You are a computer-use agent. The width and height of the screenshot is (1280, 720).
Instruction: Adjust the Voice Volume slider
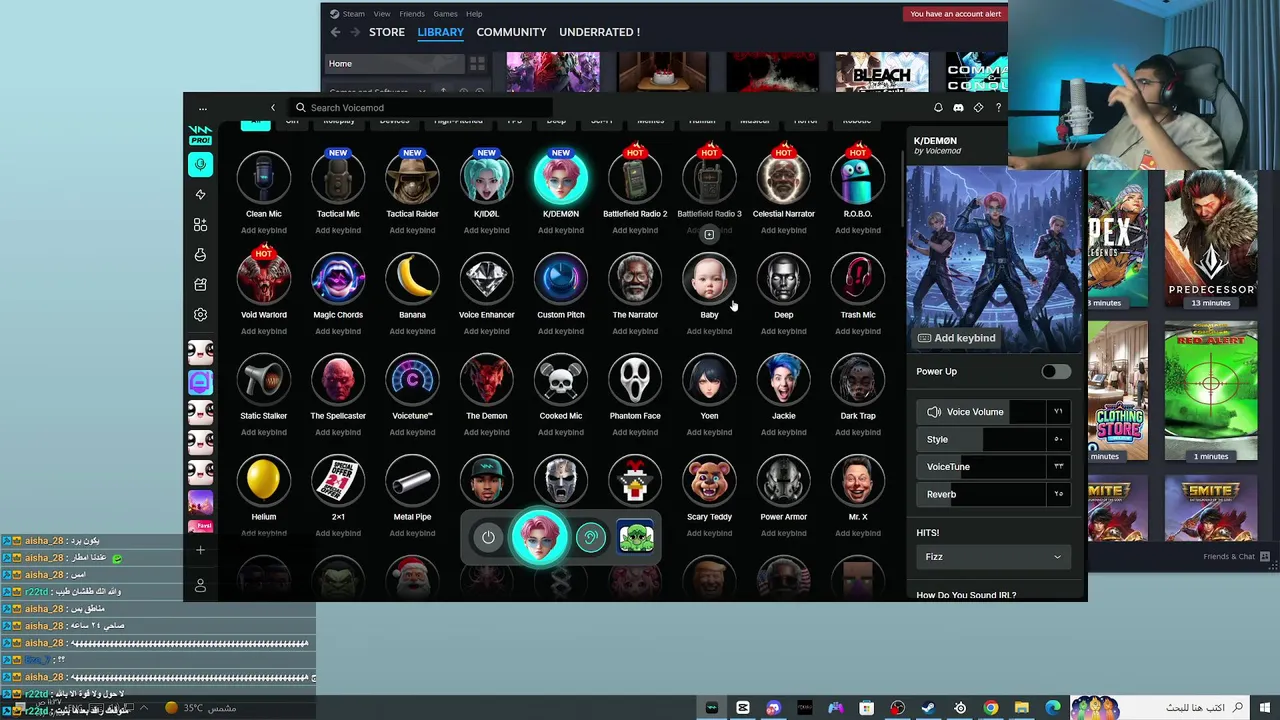(993, 412)
